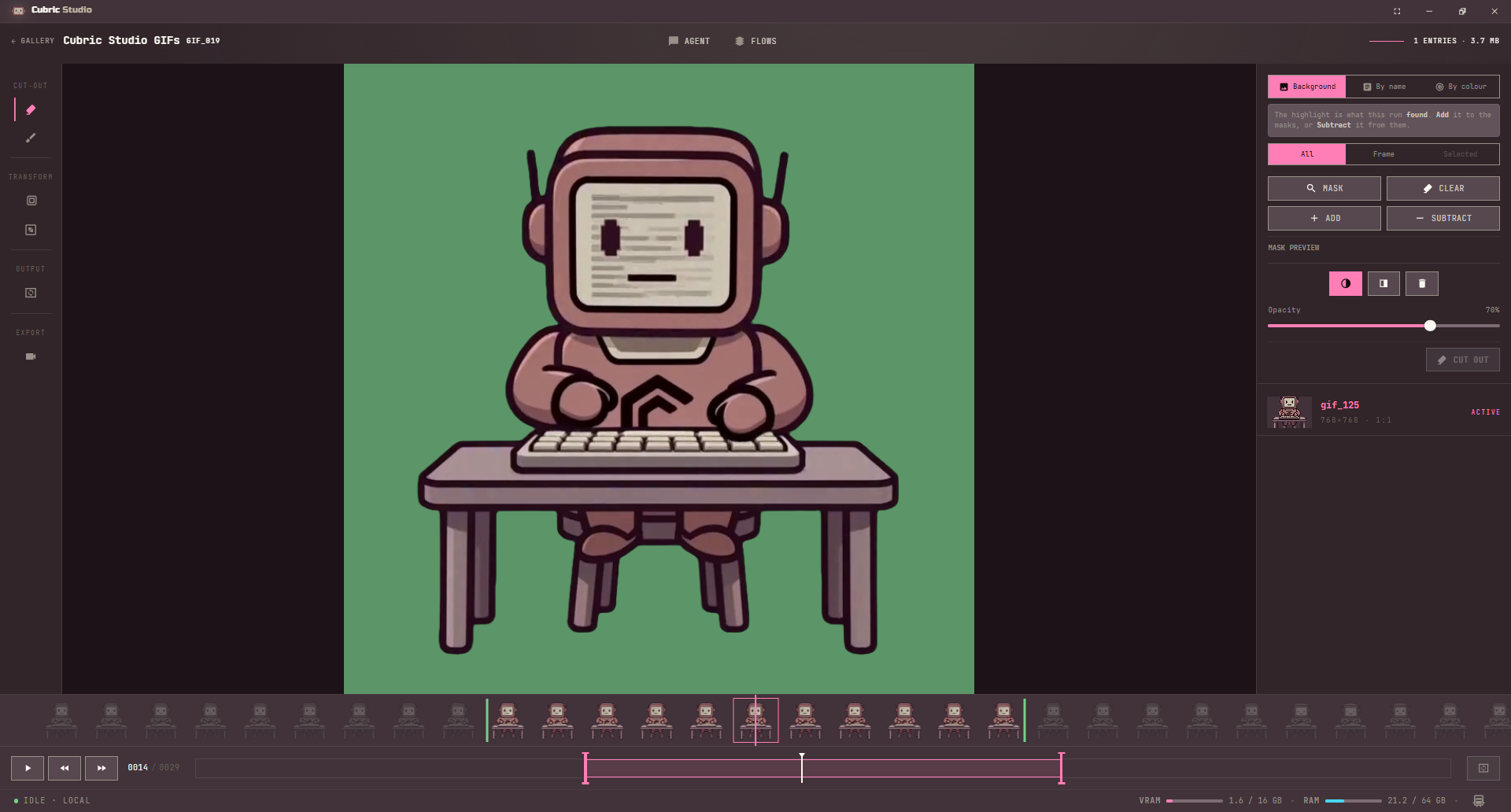Toggle the split mask preview mode

[1384, 283]
